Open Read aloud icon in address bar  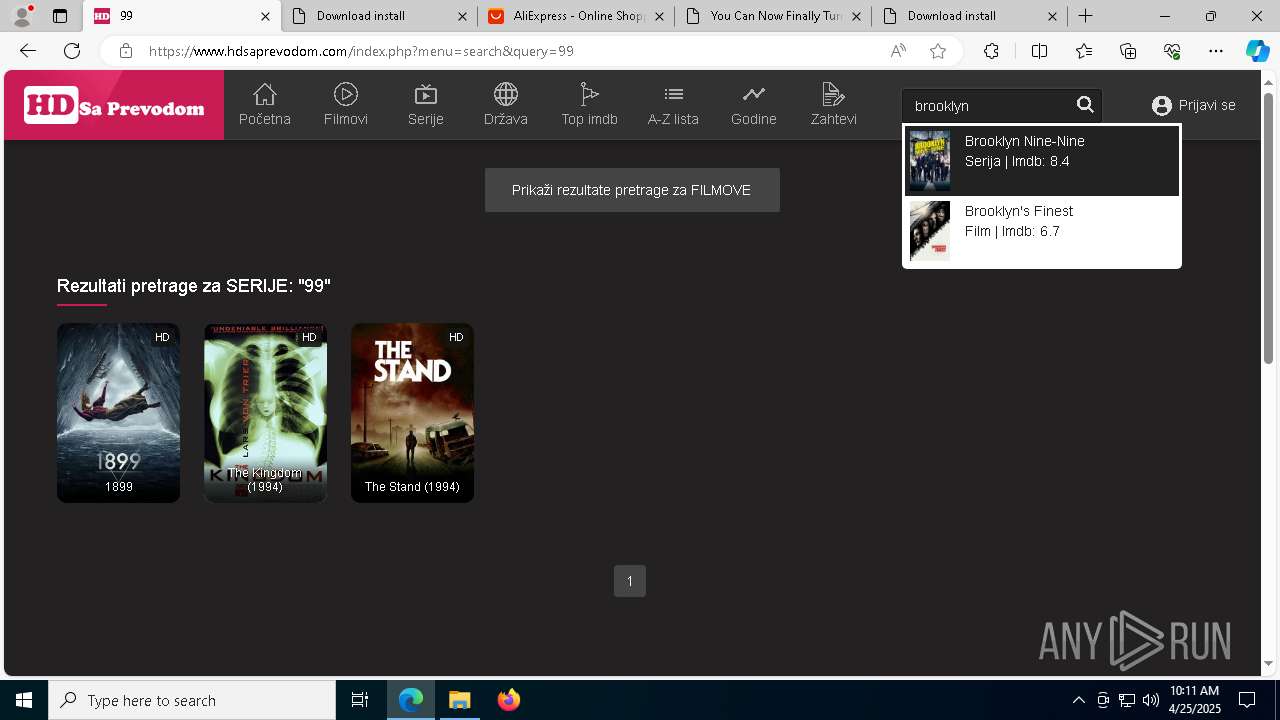click(x=898, y=51)
